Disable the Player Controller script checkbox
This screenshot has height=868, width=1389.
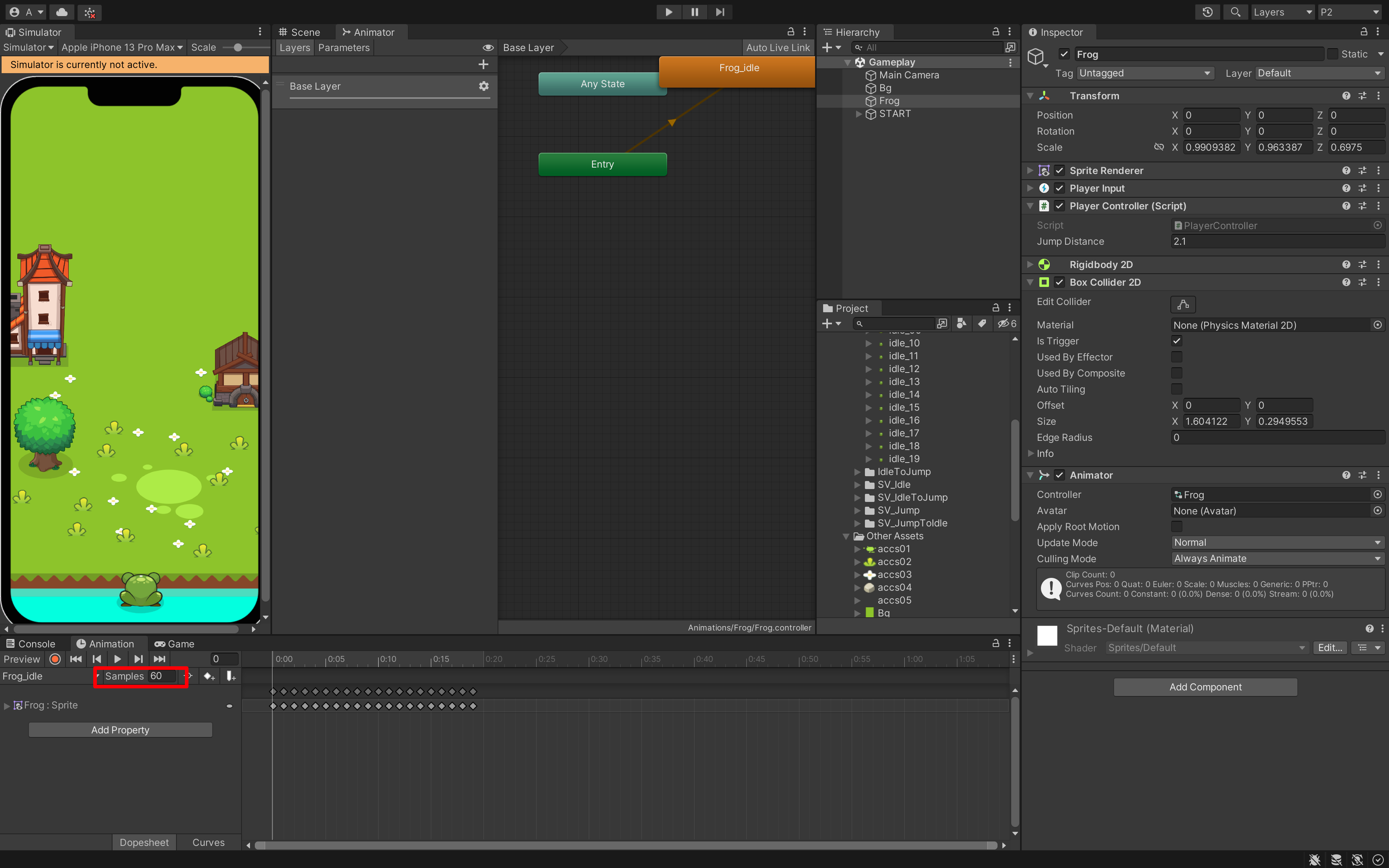click(1059, 205)
